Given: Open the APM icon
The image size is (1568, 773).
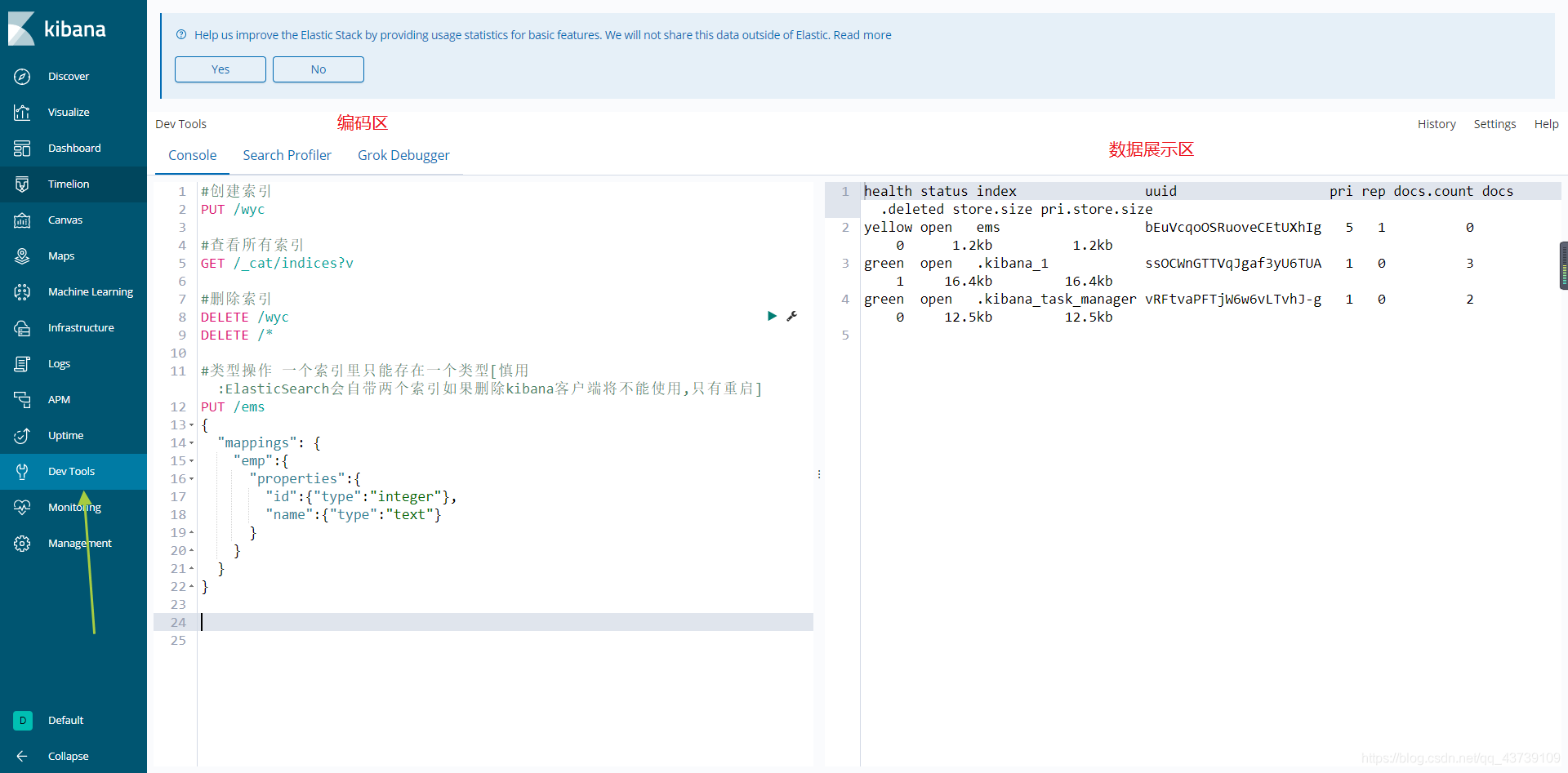Looking at the screenshot, I should (22, 399).
